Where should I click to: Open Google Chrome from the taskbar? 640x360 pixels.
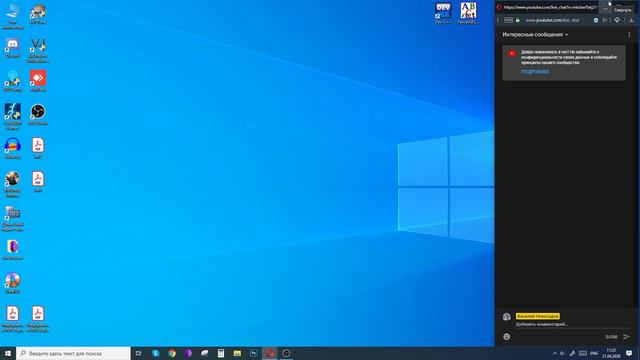point(172,353)
